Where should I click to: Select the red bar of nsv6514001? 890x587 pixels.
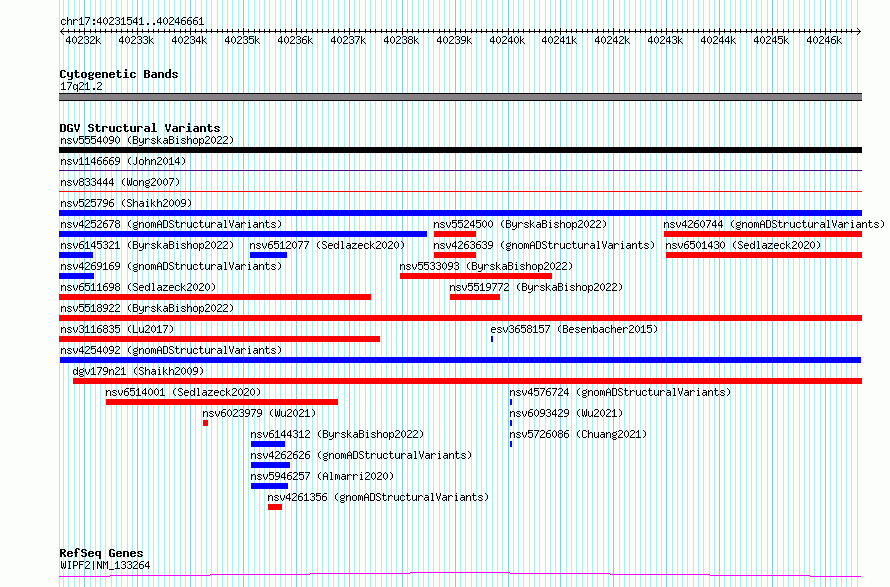[222, 402]
